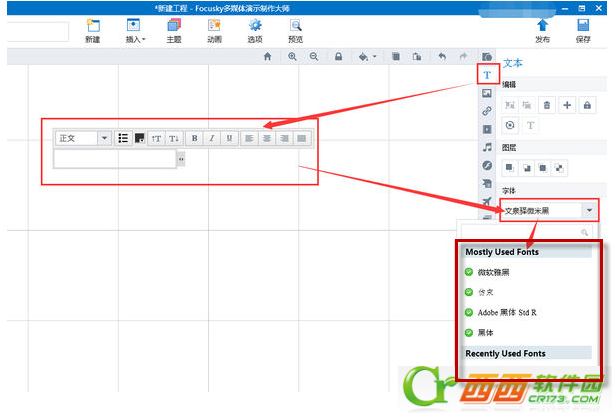This screenshot has height=413, width=612.
Task: Zoom in on the canvas
Action: pos(292,57)
